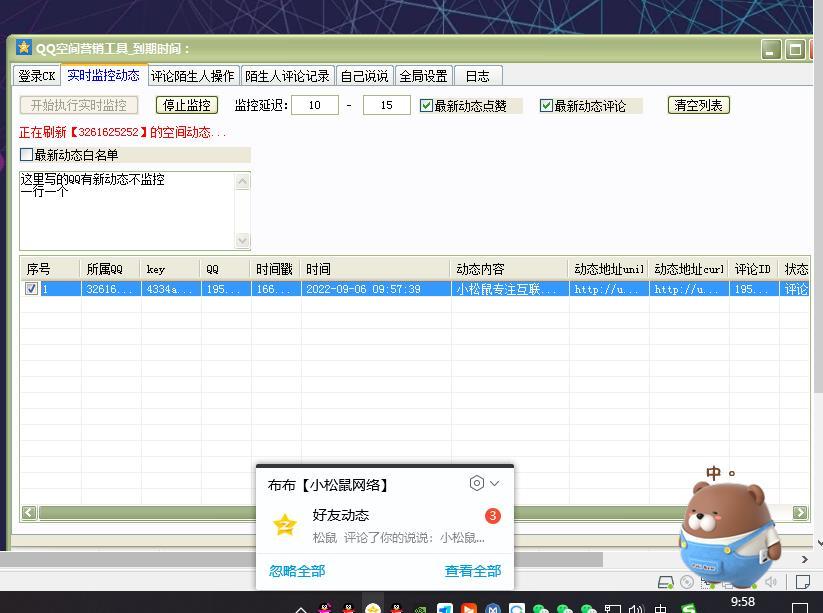Click the 4334a... key cell
This screenshot has width=823, height=613.
(171, 289)
